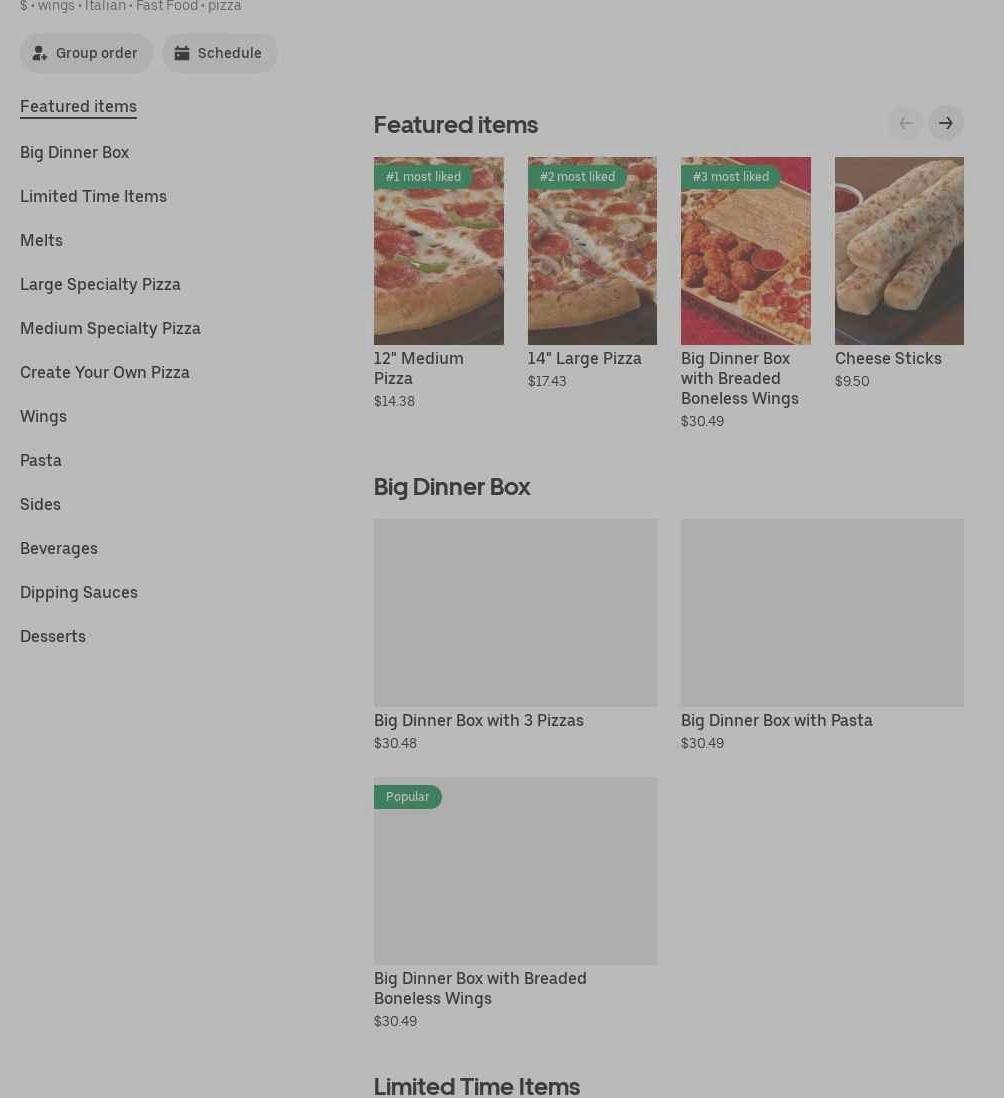Viewport: 1004px width, 1098px height.
Task: Open Create Your Own Pizza category
Action: point(105,372)
